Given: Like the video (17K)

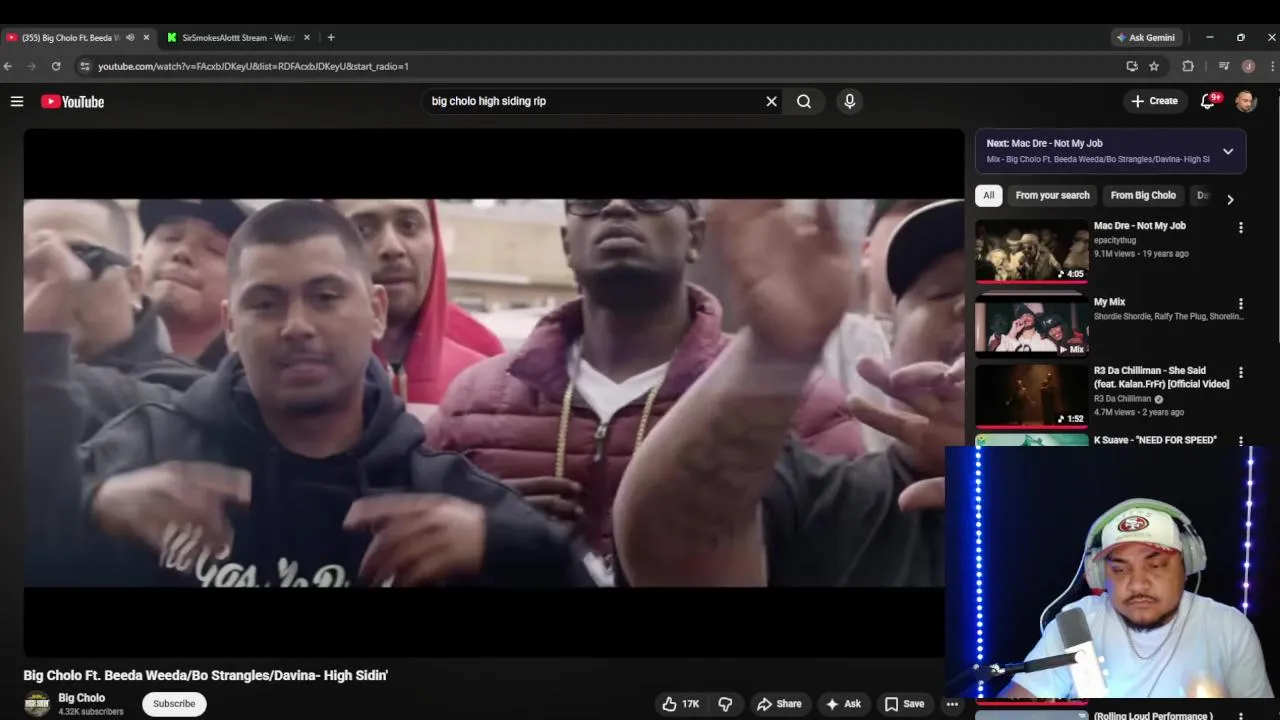Looking at the screenshot, I should tap(680, 704).
